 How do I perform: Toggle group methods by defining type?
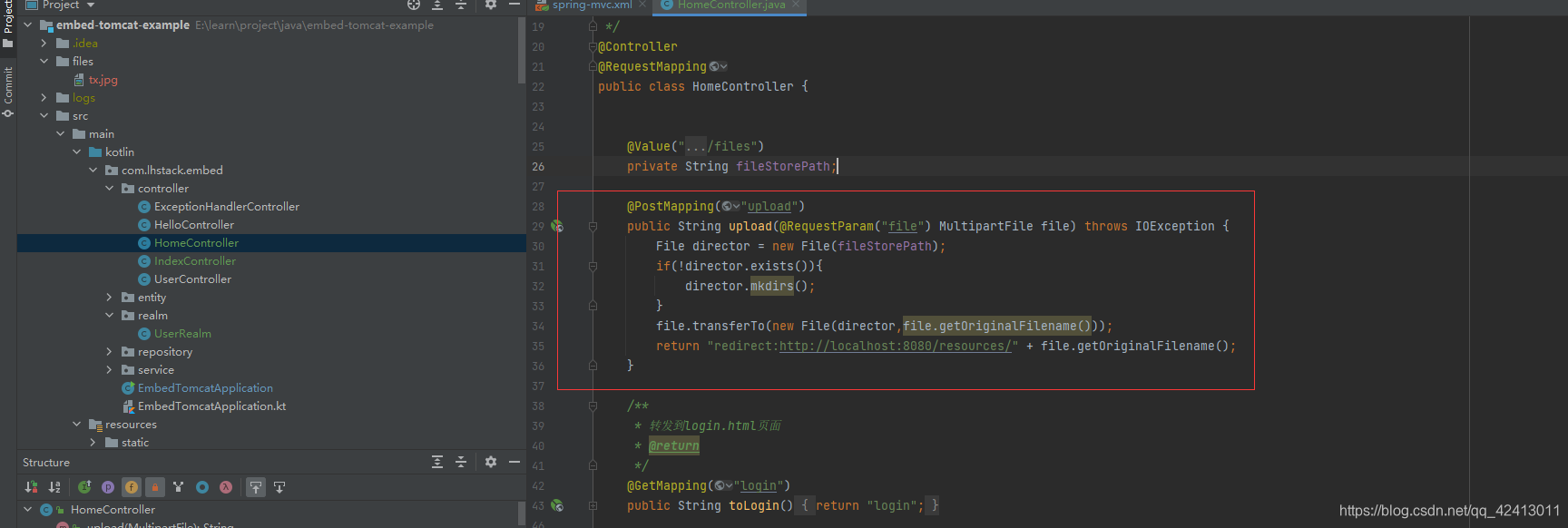(179, 487)
